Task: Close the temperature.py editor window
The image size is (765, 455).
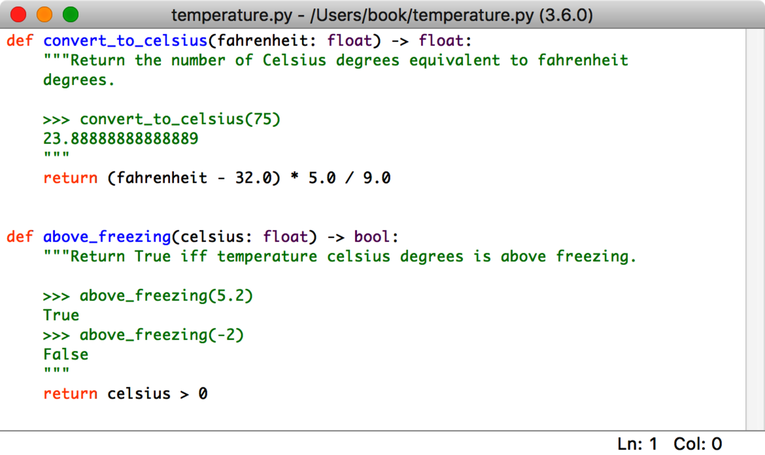Action: [18, 15]
